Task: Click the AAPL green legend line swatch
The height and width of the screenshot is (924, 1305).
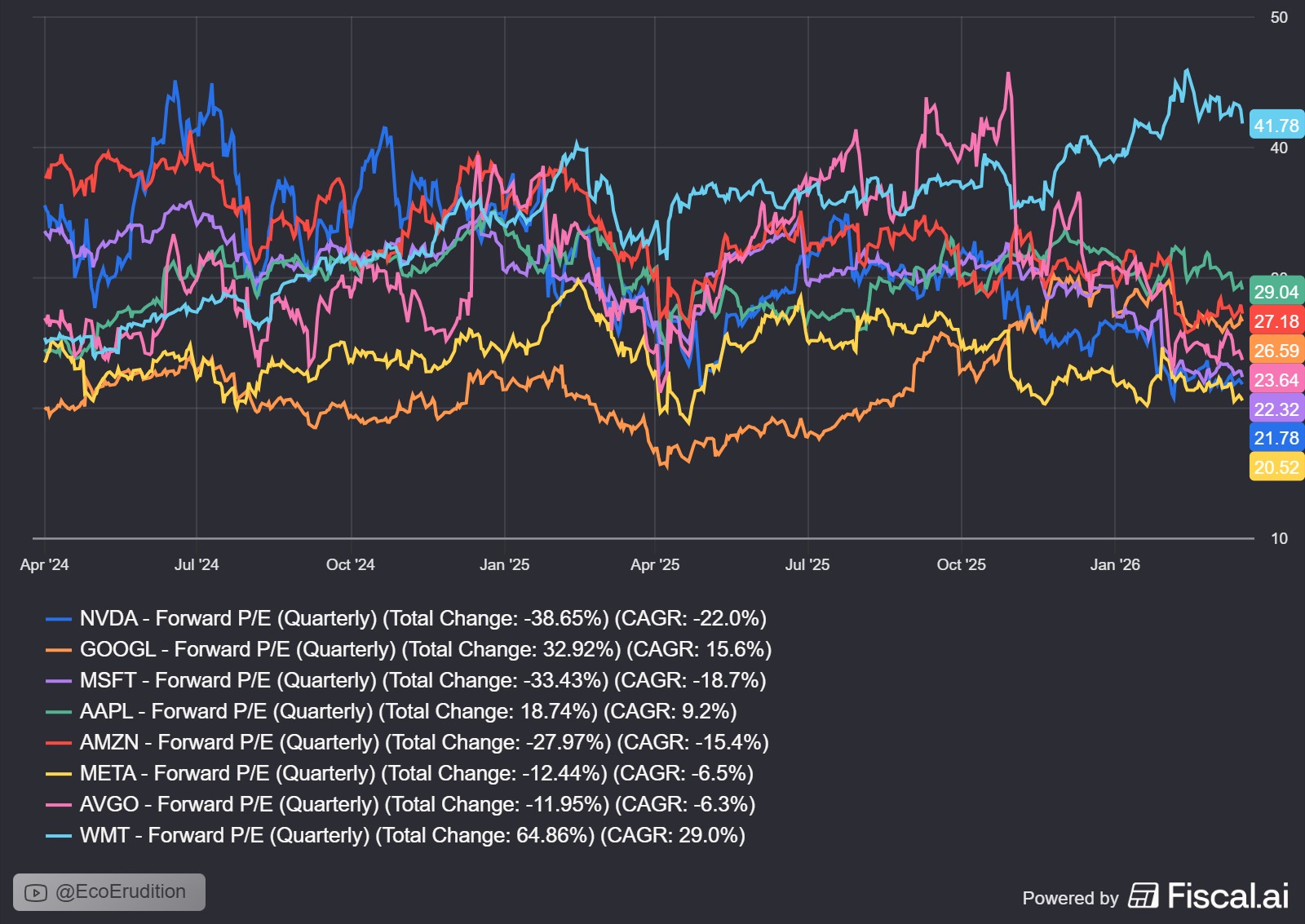Action: [59, 712]
